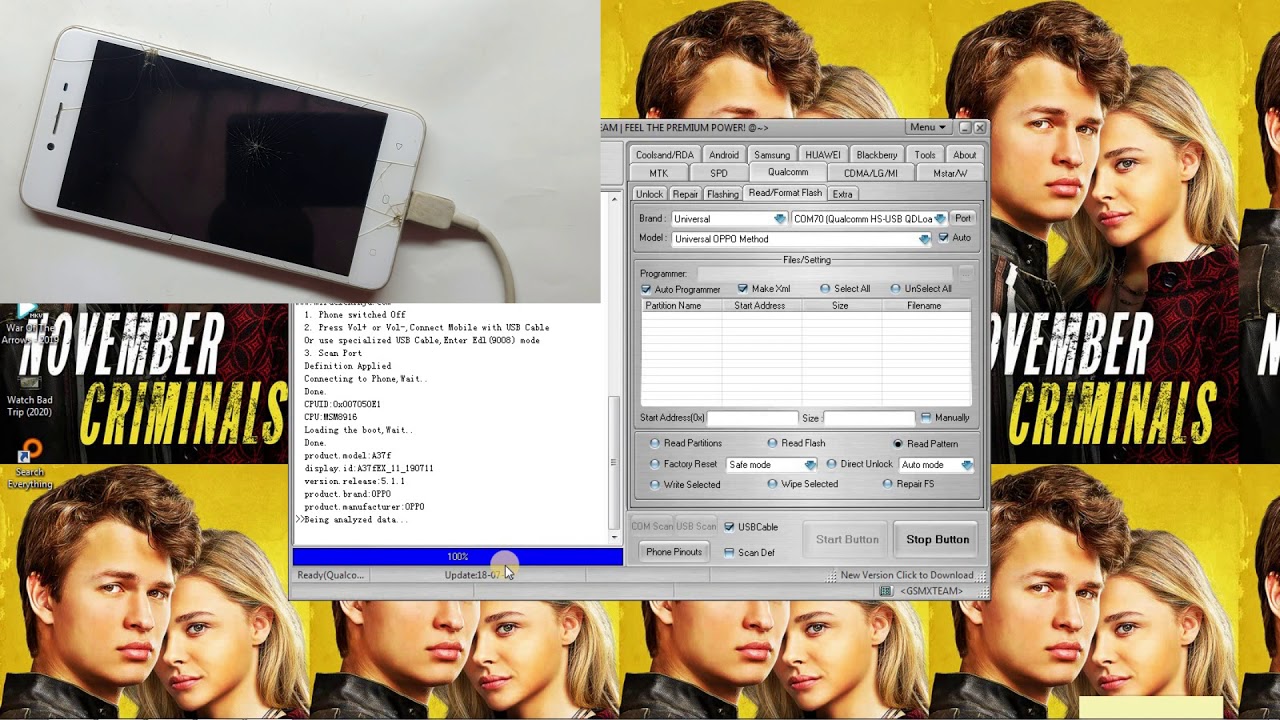Enable the Scan Def checkbox
The height and width of the screenshot is (720, 1280).
click(729, 552)
